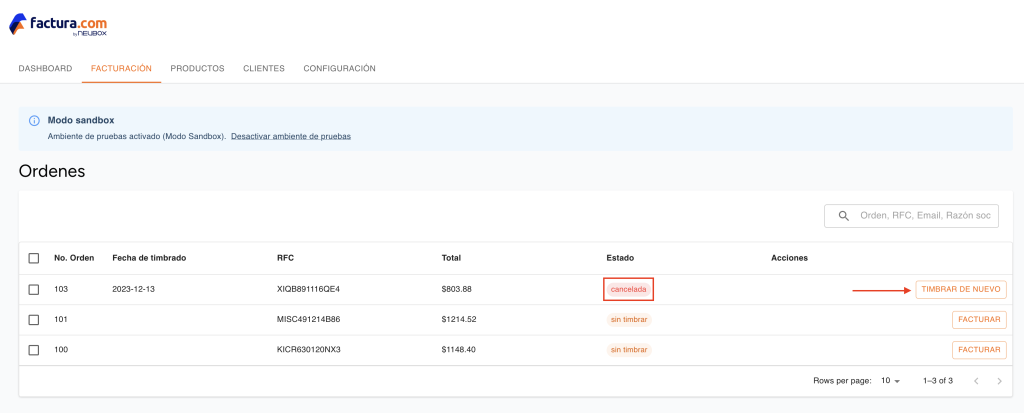This screenshot has height=413, width=1024.
Task: Click the Fecha de timbrado column header
Action: pyautogui.click(x=149, y=258)
